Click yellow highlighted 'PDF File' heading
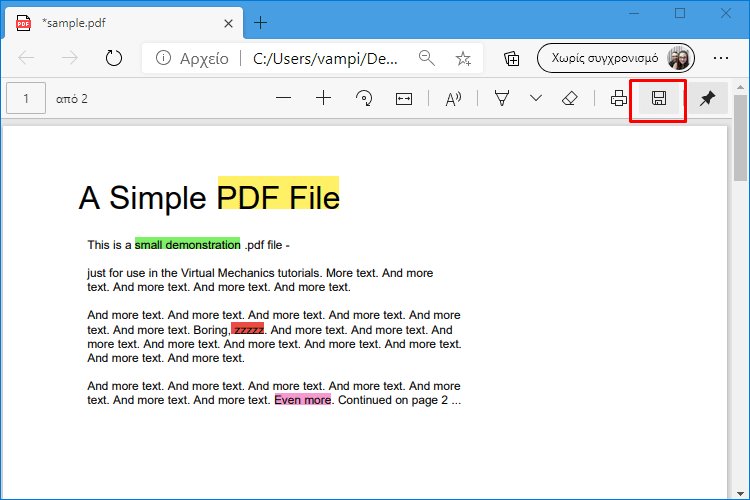750x500 pixels. tap(278, 193)
